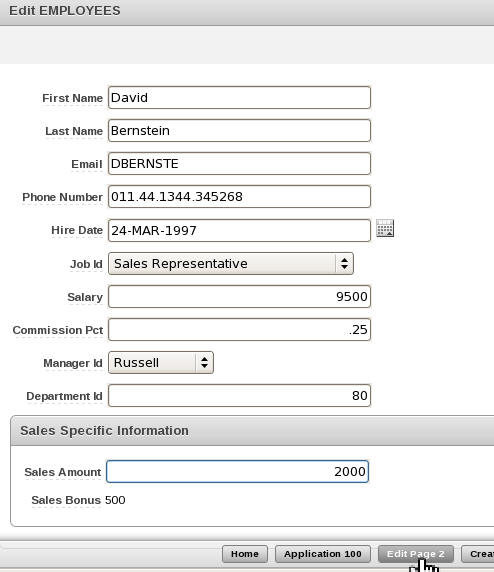Open the Hire Date calendar picker icon
Screen dimensions: 494x572
click(385, 228)
